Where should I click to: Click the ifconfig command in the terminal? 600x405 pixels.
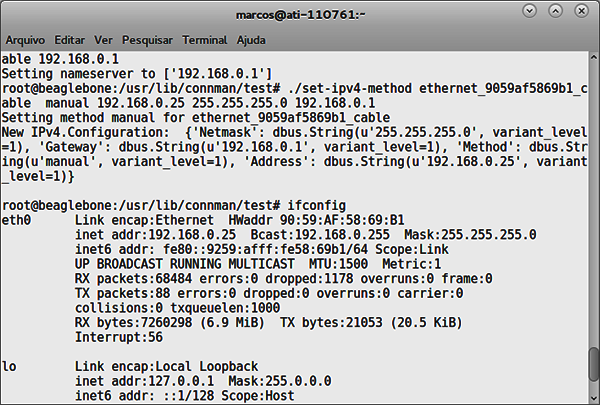point(316,206)
